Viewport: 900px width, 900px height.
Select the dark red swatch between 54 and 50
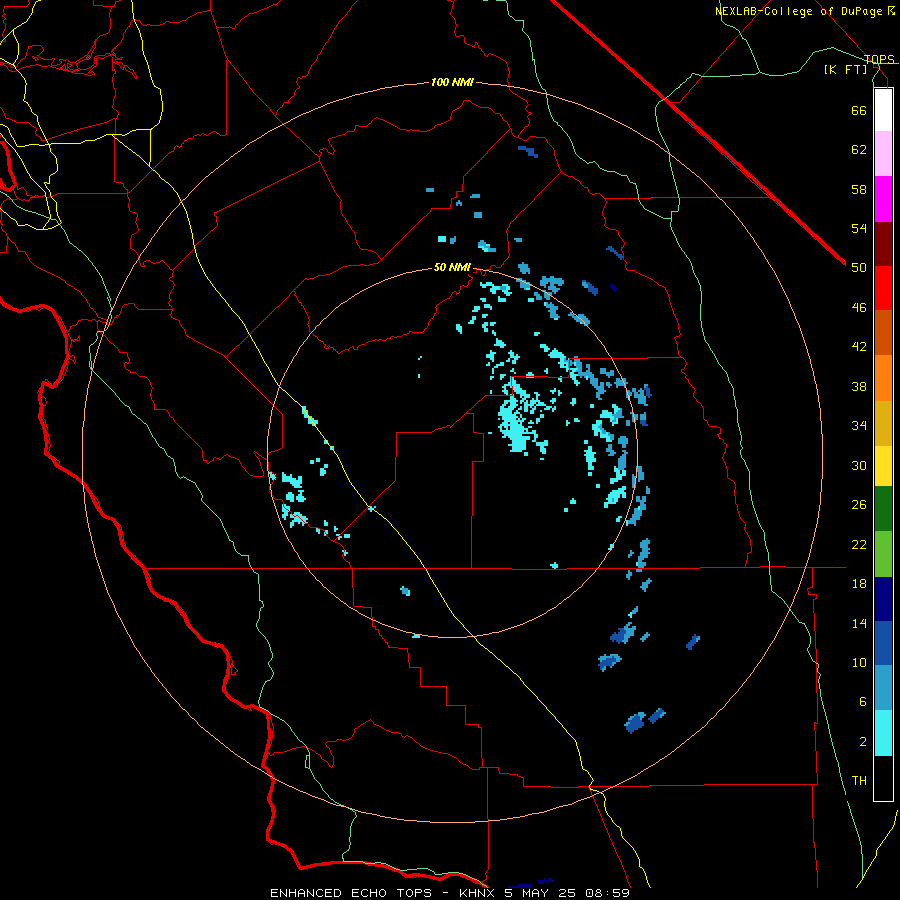point(883,244)
